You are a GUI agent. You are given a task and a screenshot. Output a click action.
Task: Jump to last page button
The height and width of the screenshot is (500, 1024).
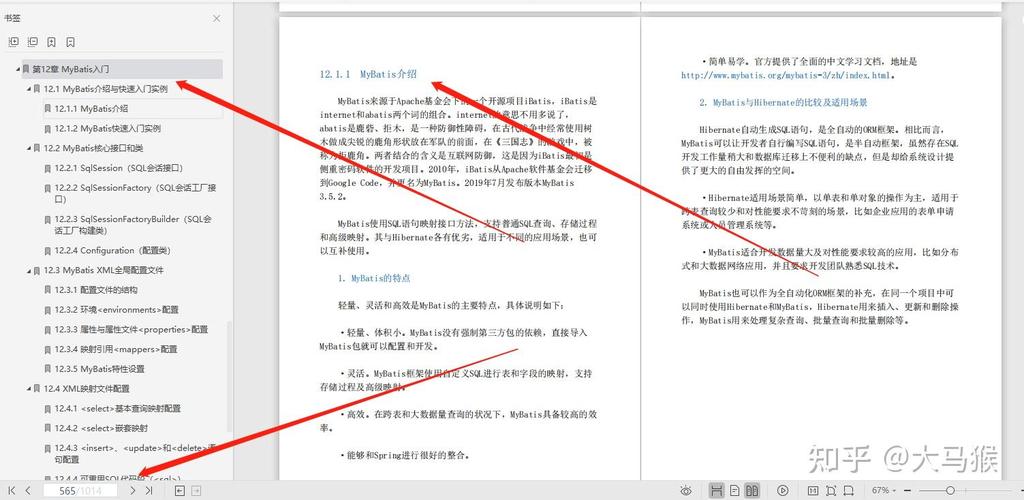149,490
